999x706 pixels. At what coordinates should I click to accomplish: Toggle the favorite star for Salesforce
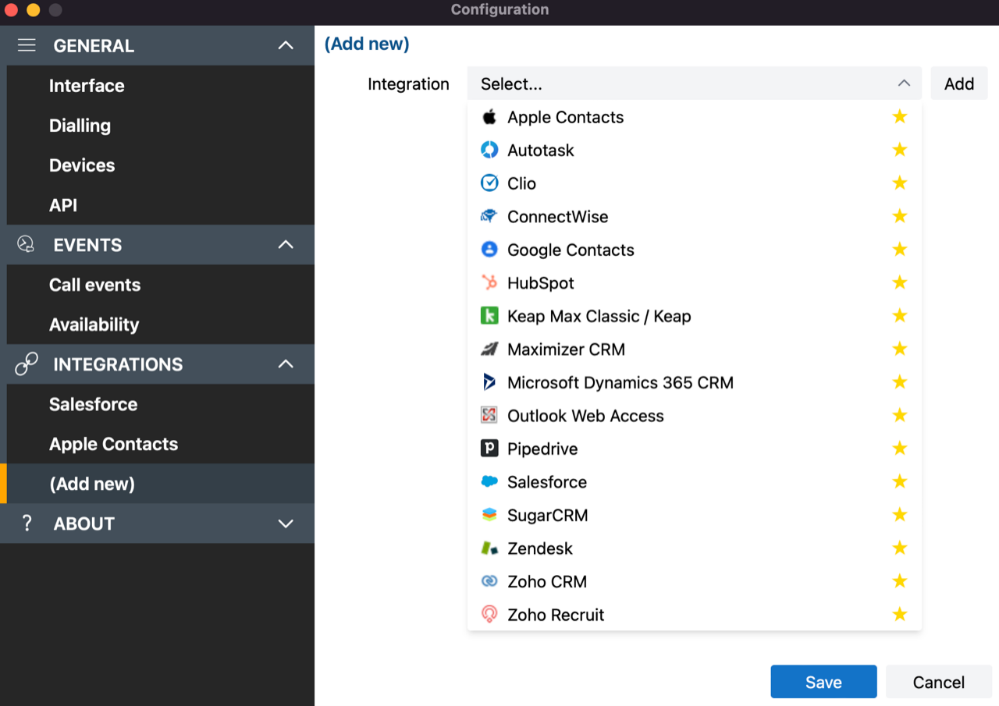(x=900, y=481)
